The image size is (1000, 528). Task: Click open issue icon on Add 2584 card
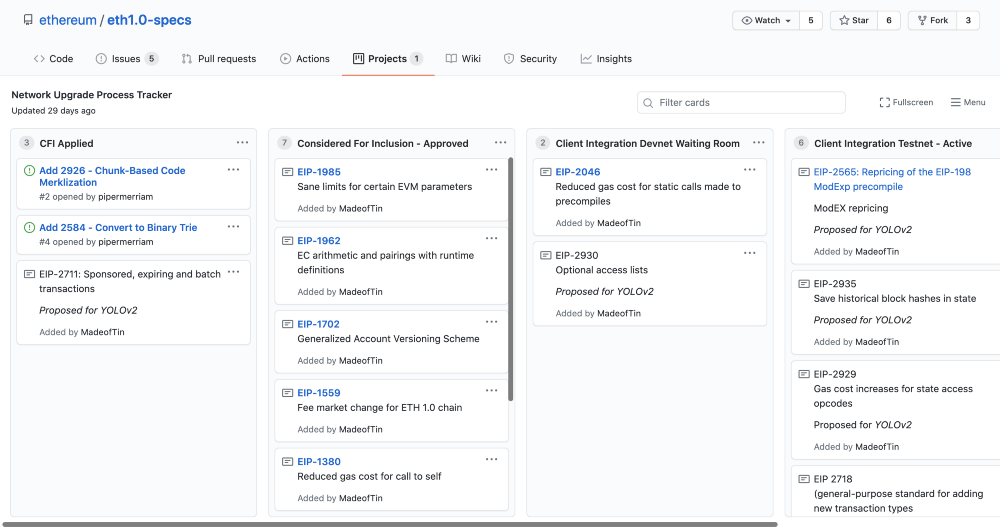point(29,227)
